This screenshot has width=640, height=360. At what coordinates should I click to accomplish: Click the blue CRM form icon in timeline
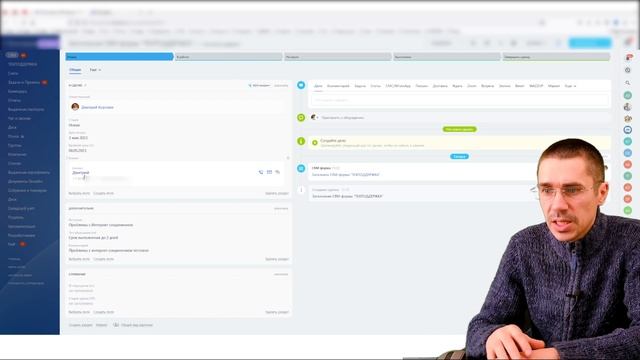pos(301,168)
